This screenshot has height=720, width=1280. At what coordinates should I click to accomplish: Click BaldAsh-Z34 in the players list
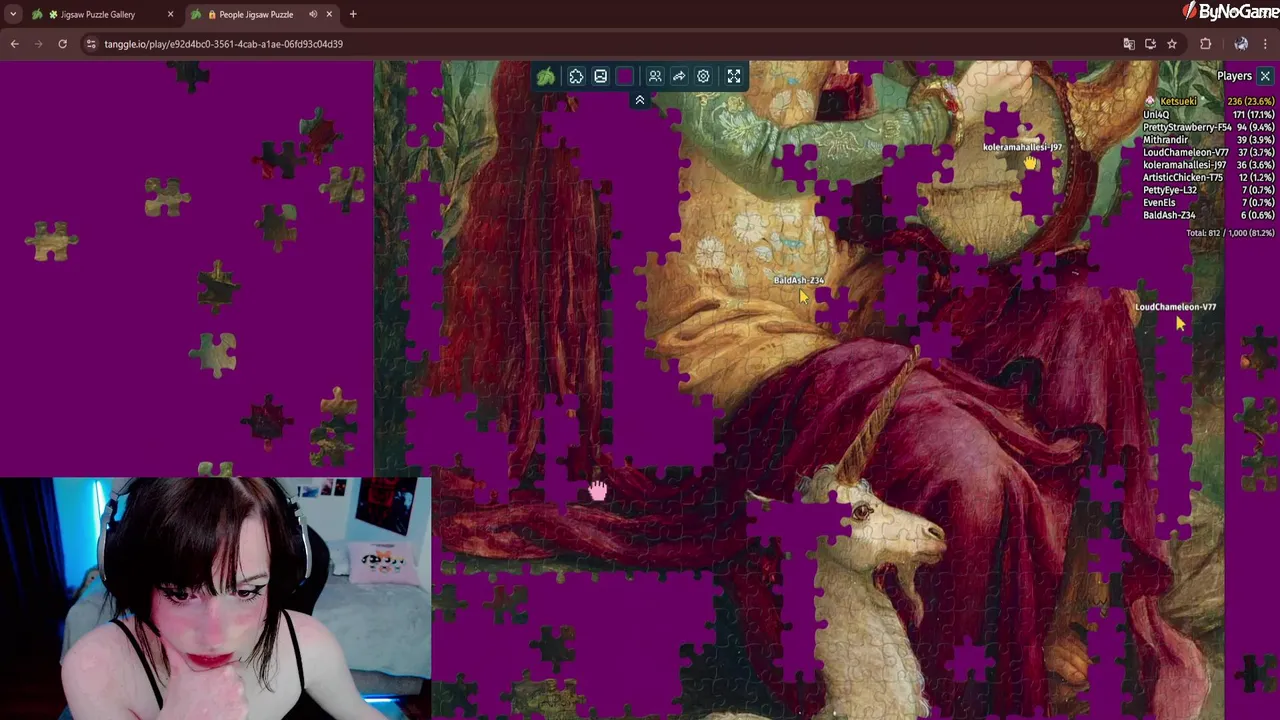click(1169, 215)
